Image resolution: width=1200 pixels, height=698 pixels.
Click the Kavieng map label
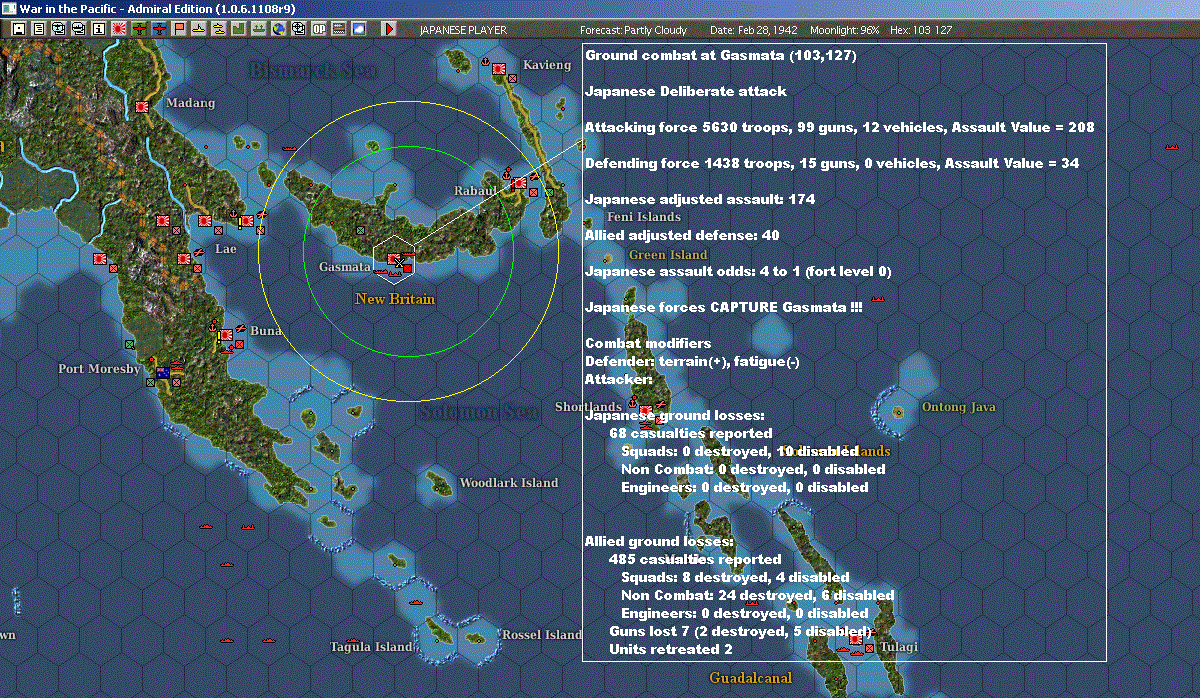click(x=548, y=65)
